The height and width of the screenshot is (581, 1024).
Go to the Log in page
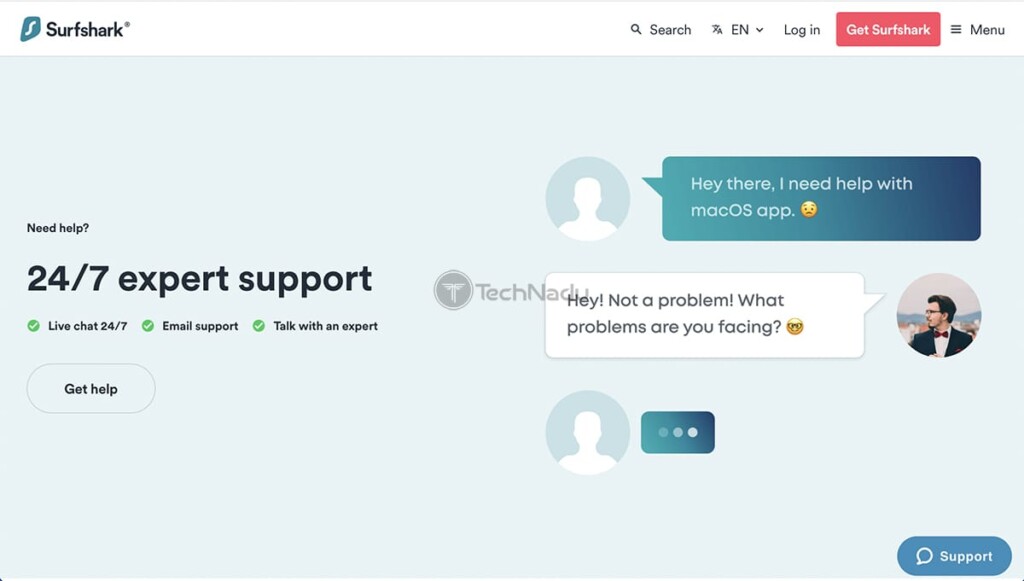[x=802, y=30]
